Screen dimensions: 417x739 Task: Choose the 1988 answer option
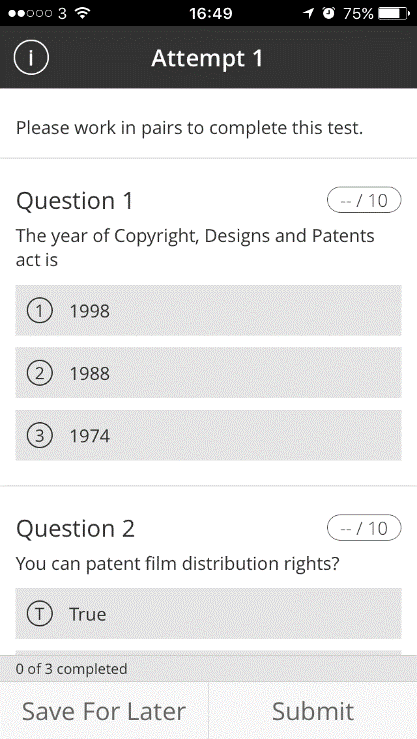point(208,373)
